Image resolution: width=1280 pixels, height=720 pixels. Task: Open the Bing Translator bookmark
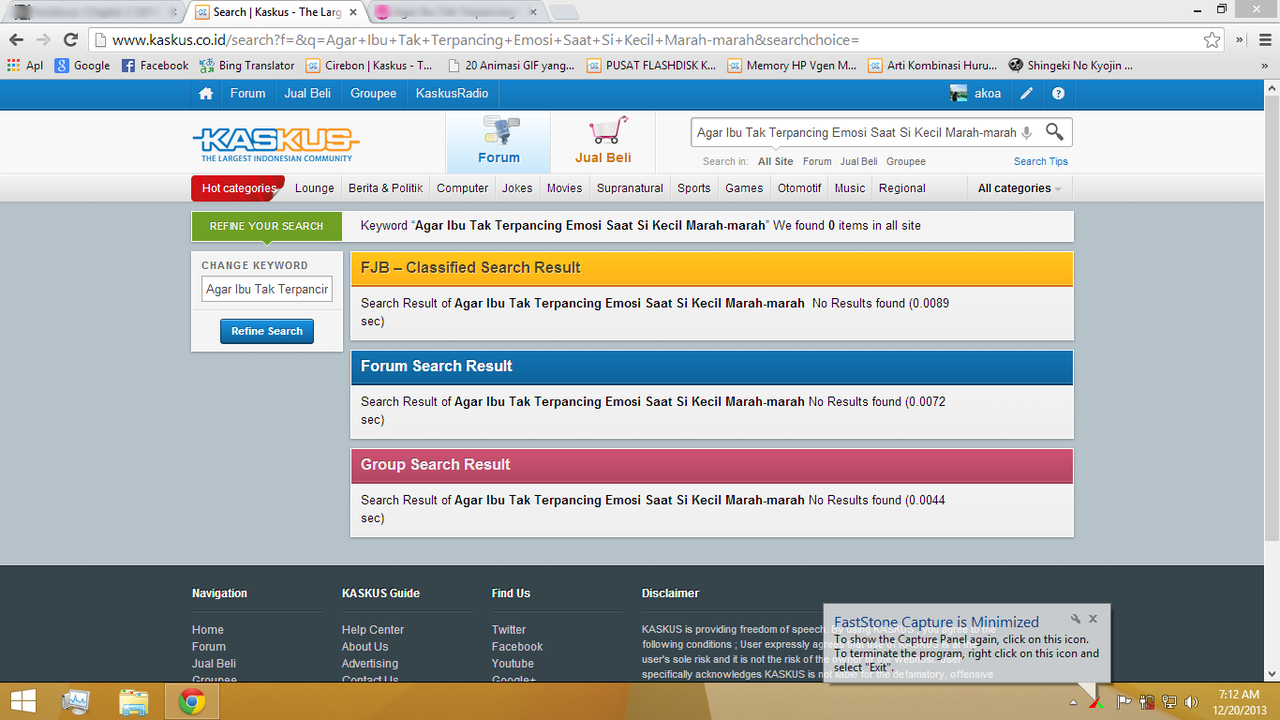(x=247, y=65)
